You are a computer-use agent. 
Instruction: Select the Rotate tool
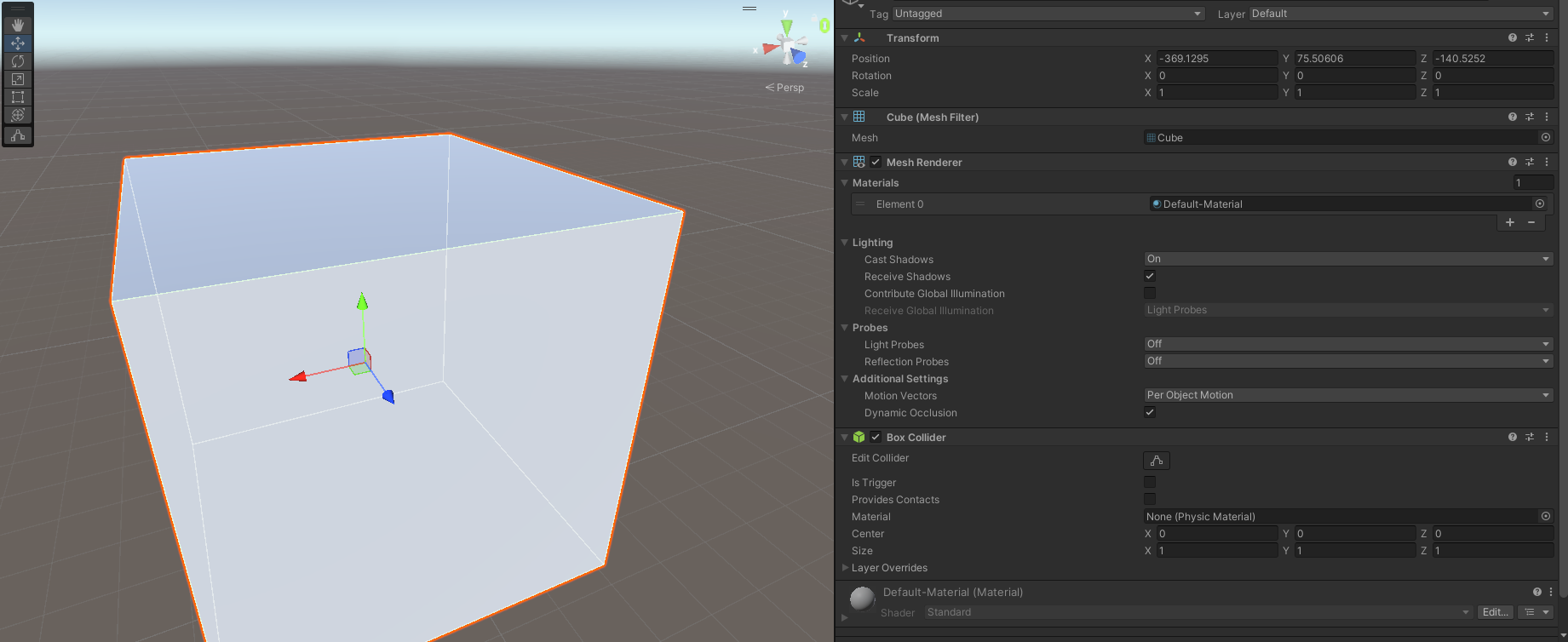pyautogui.click(x=17, y=61)
